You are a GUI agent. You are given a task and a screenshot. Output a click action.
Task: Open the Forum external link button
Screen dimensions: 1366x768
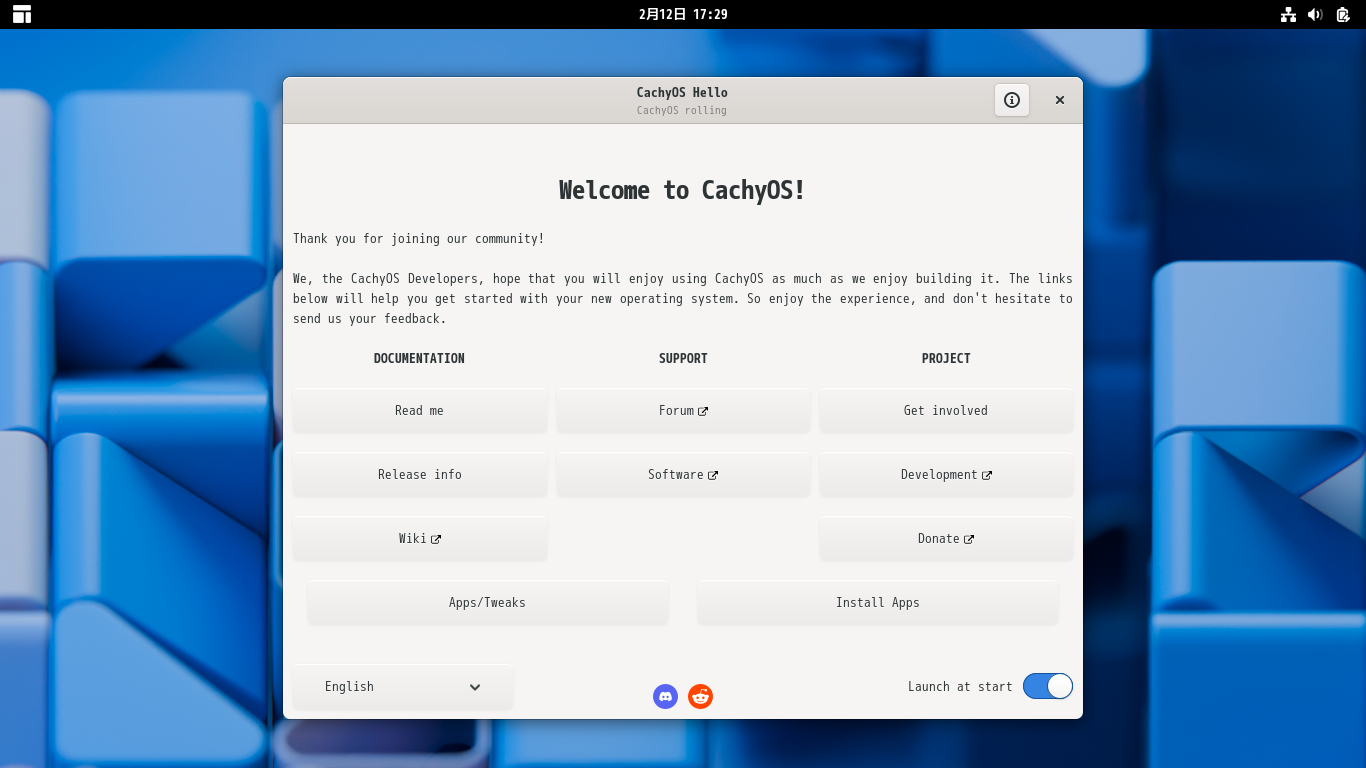[x=683, y=411]
